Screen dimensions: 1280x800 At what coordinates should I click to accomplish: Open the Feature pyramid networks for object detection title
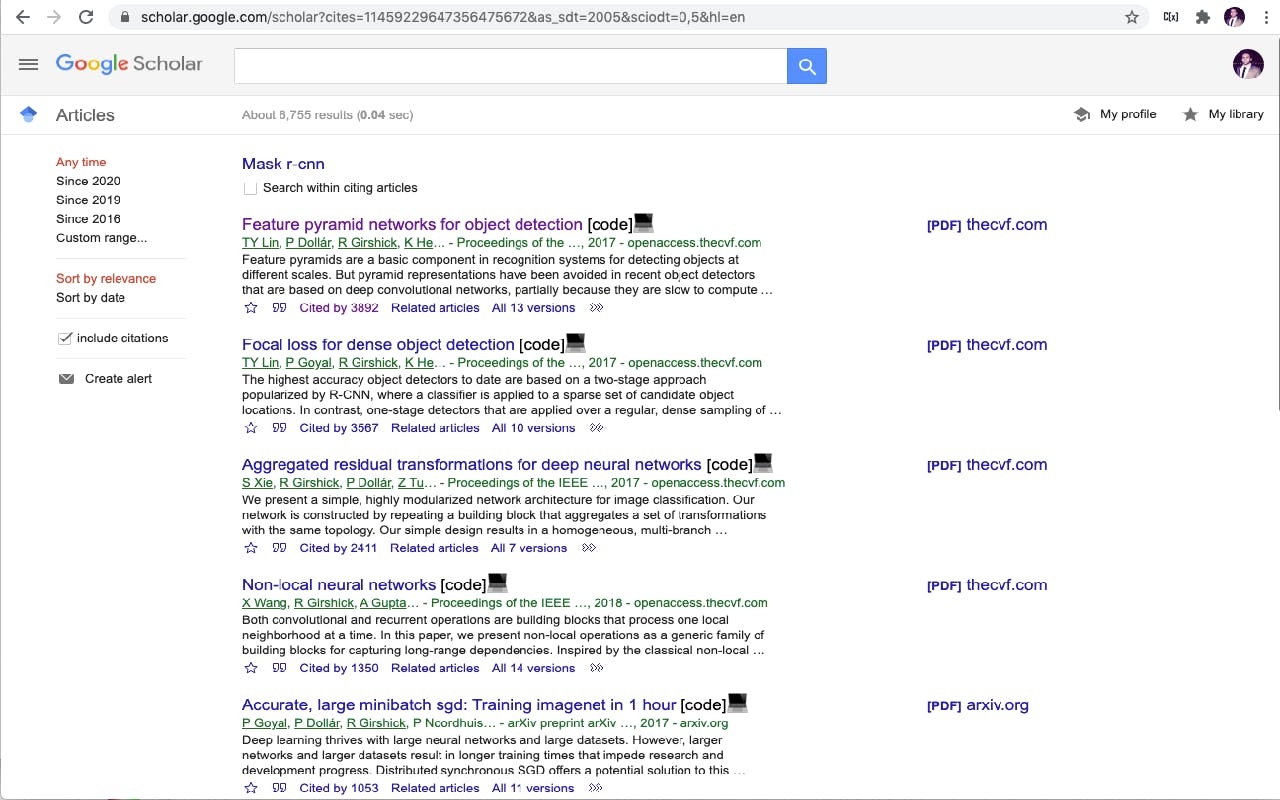tap(412, 224)
